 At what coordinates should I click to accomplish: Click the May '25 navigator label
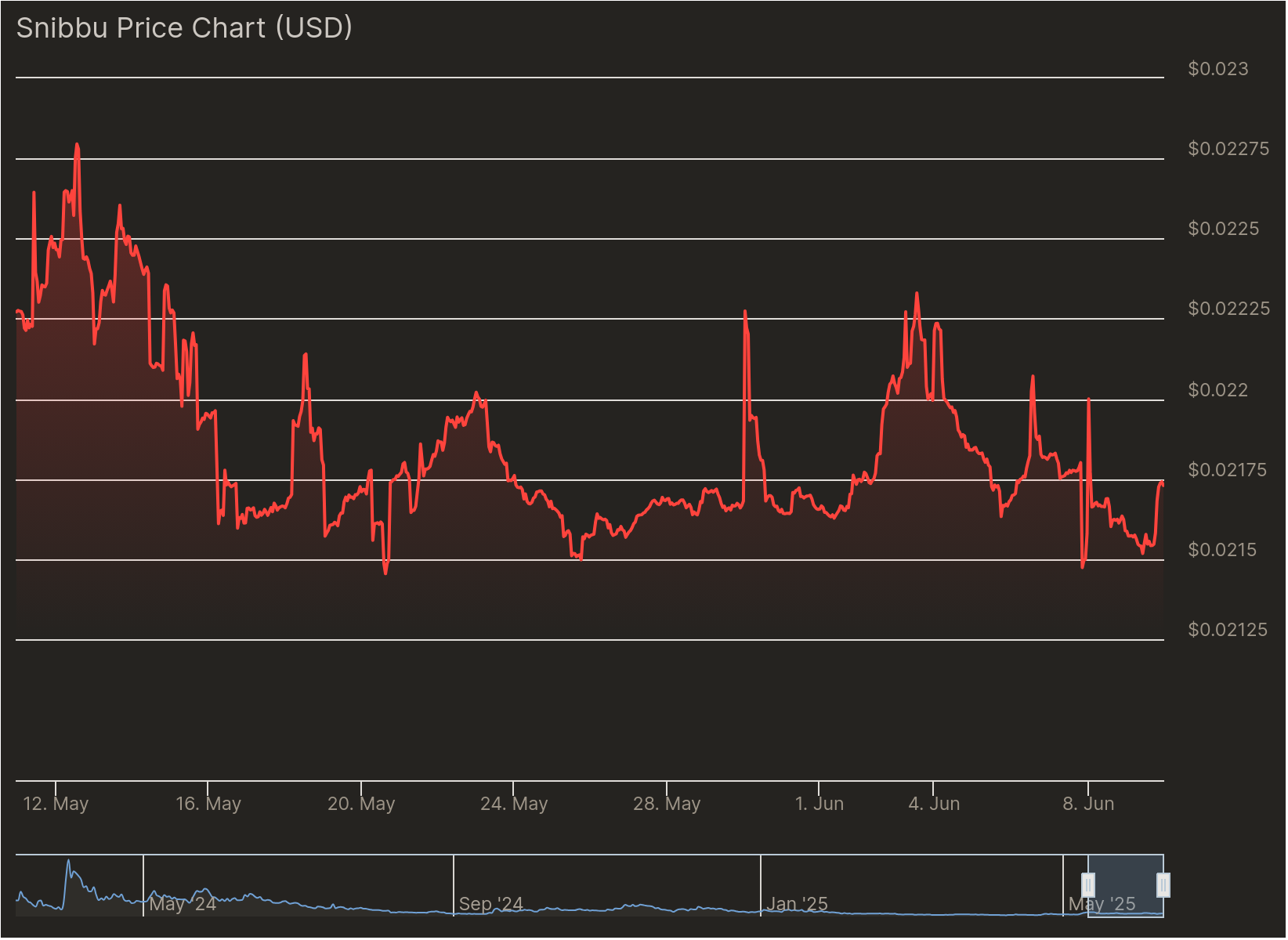coord(1102,905)
